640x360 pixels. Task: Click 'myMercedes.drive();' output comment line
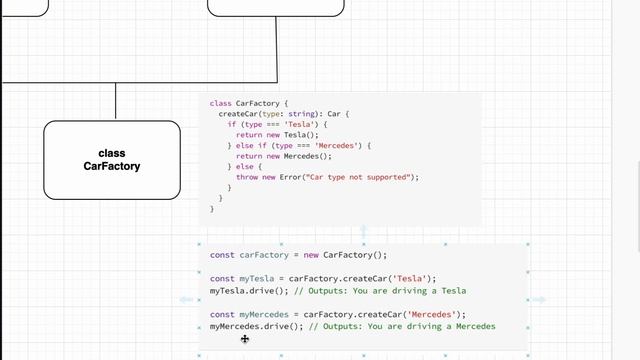353,327
